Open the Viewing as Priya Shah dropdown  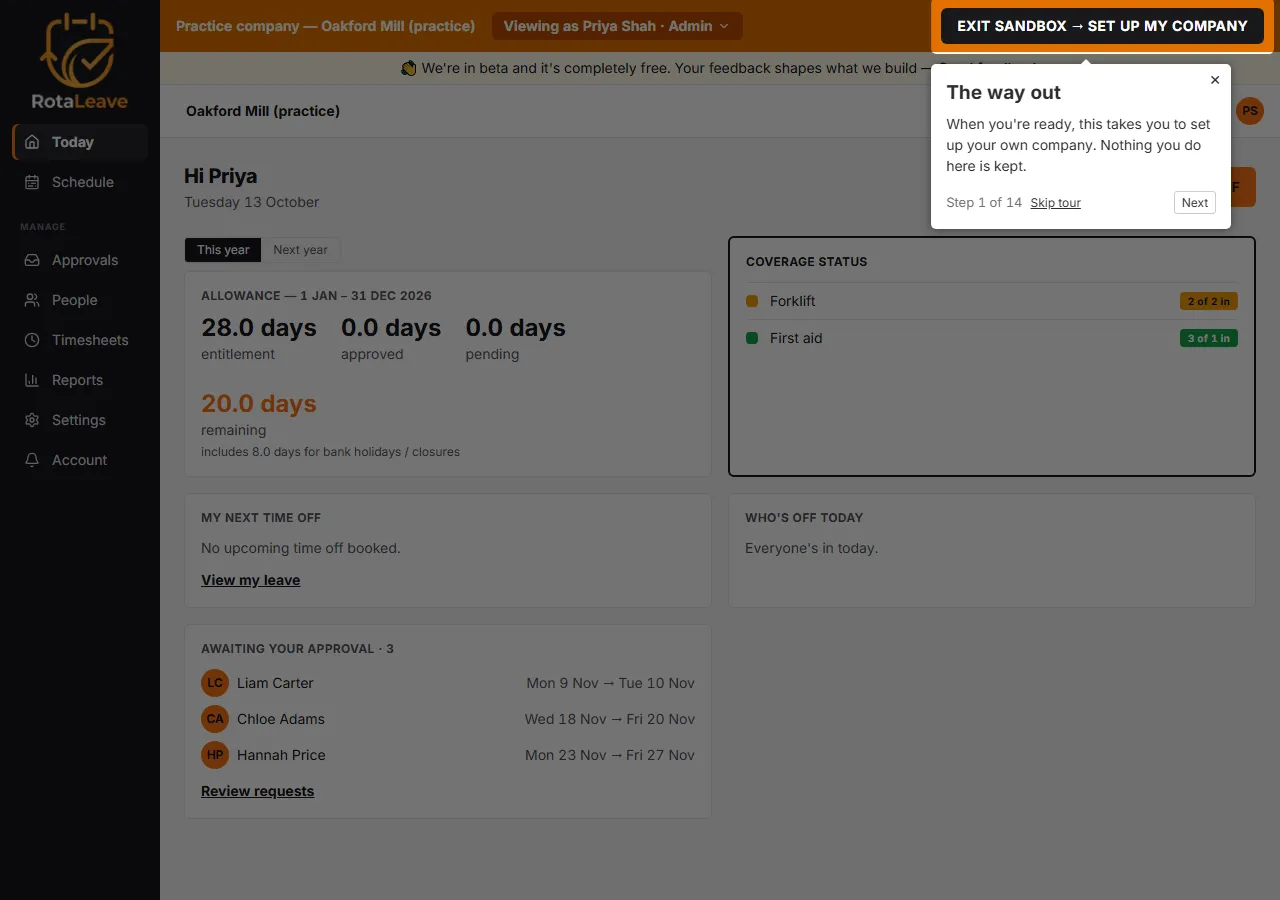click(617, 26)
